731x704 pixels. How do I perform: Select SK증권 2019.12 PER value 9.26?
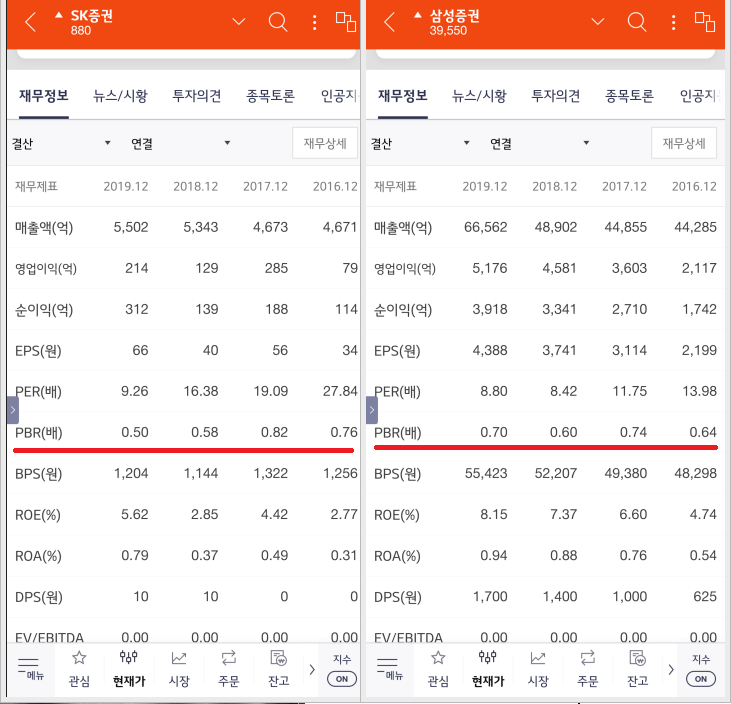tap(135, 391)
